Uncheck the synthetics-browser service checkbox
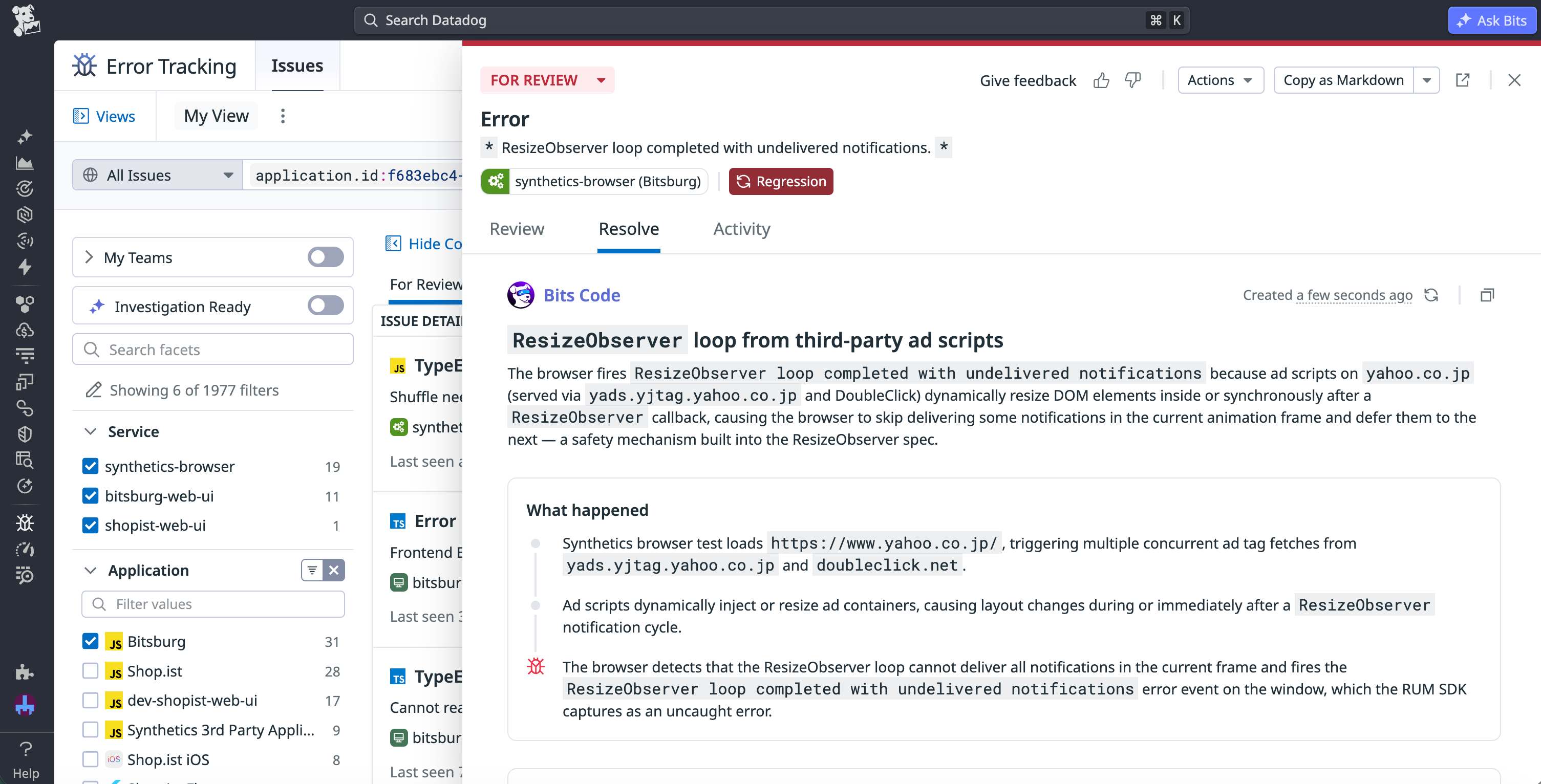Viewport: 1541px width, 784px height. pos(90,466)
